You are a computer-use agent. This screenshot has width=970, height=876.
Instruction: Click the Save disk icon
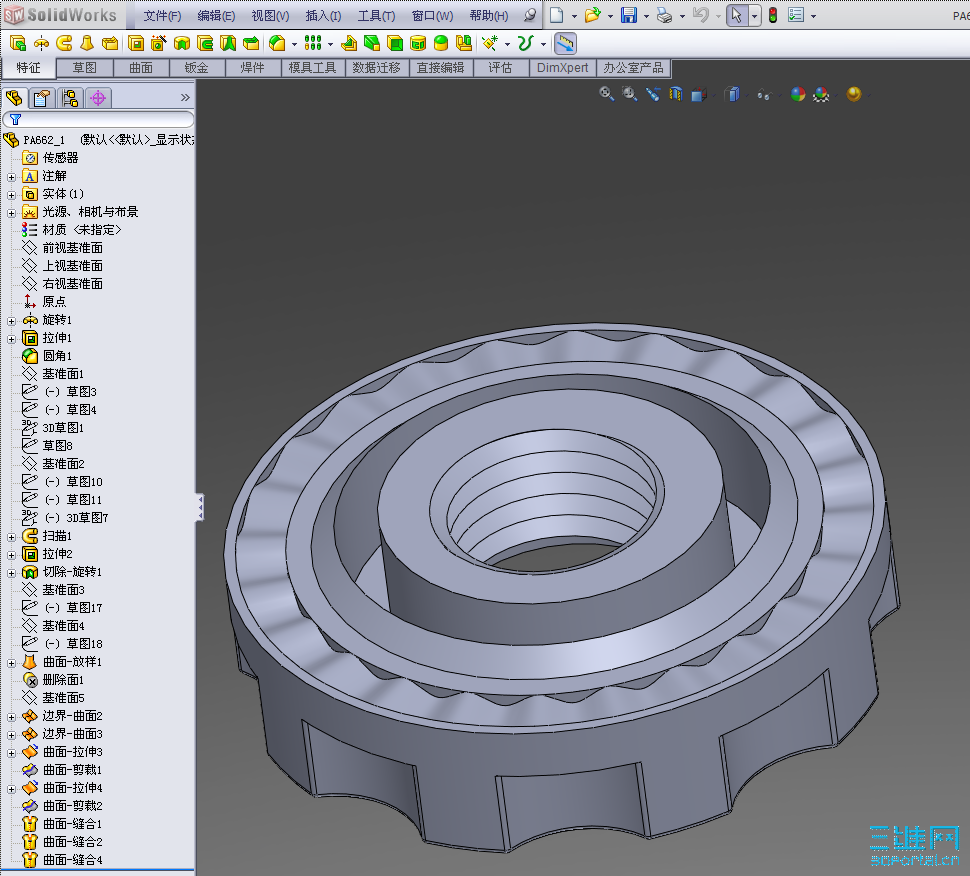629,15
